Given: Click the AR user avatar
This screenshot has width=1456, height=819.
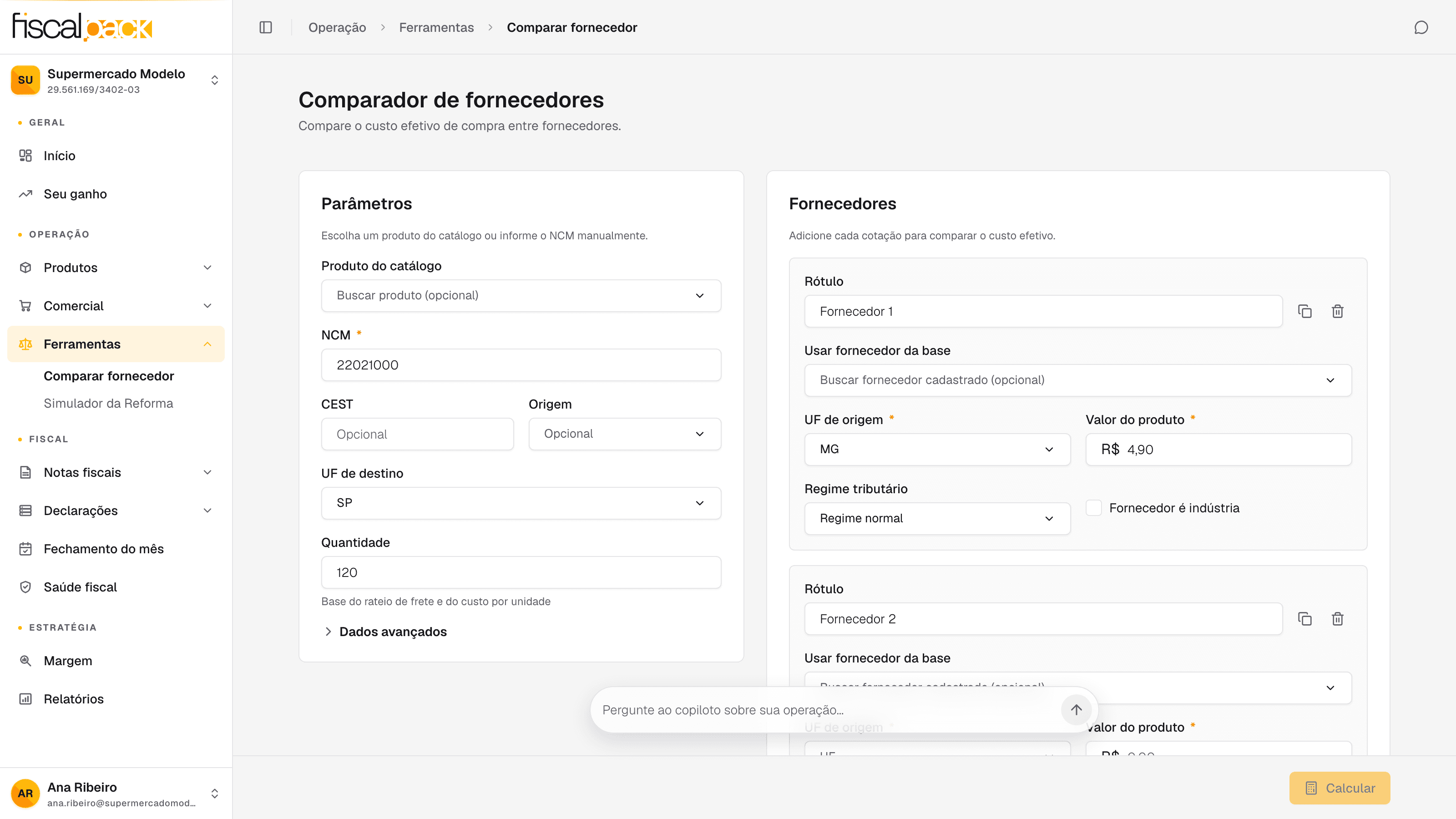Looking at the screenshot, I should (25, 794).
